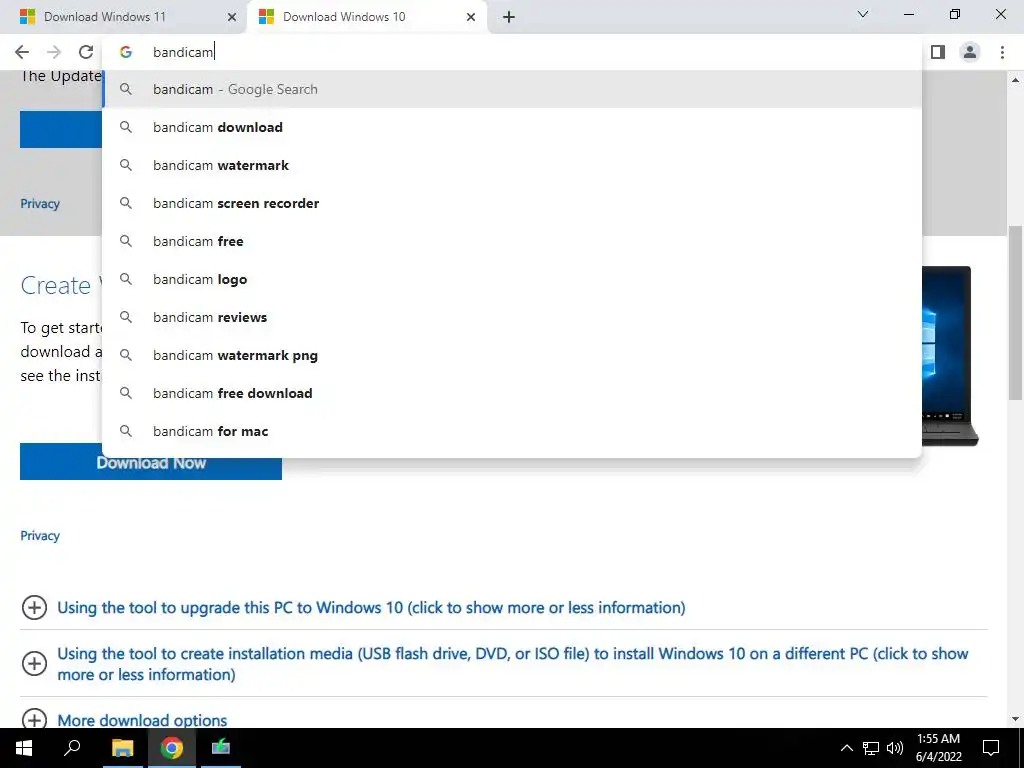This screenshot has width=1024, height=768.
Task: Open the Chrome profile avatar
Action: 970,52
